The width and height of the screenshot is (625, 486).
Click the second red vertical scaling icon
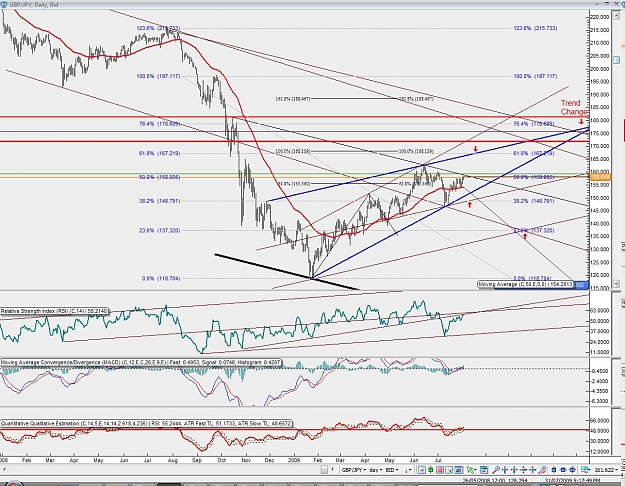(533, 470)
